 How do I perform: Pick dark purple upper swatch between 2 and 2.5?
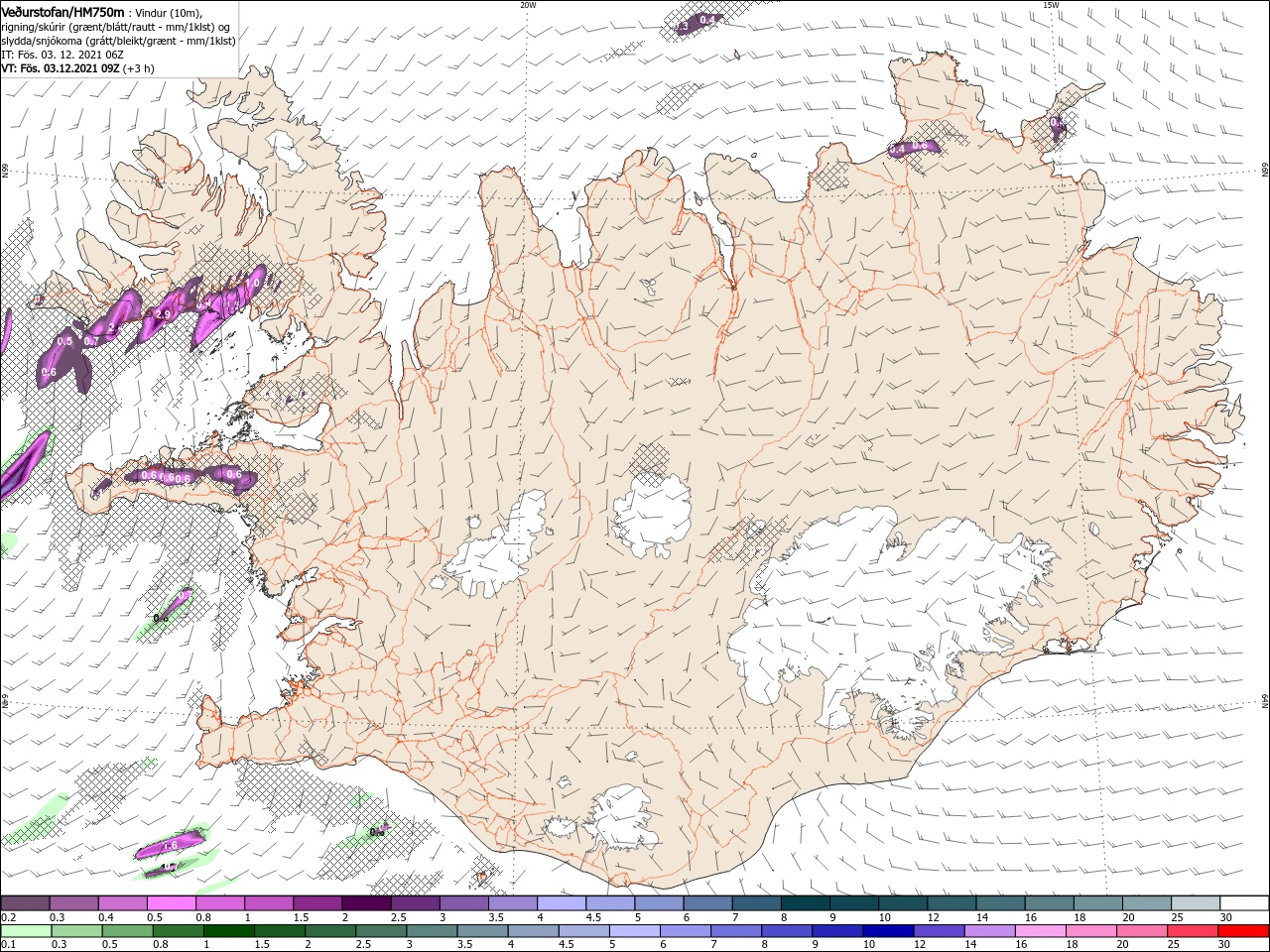coord(367,902)
